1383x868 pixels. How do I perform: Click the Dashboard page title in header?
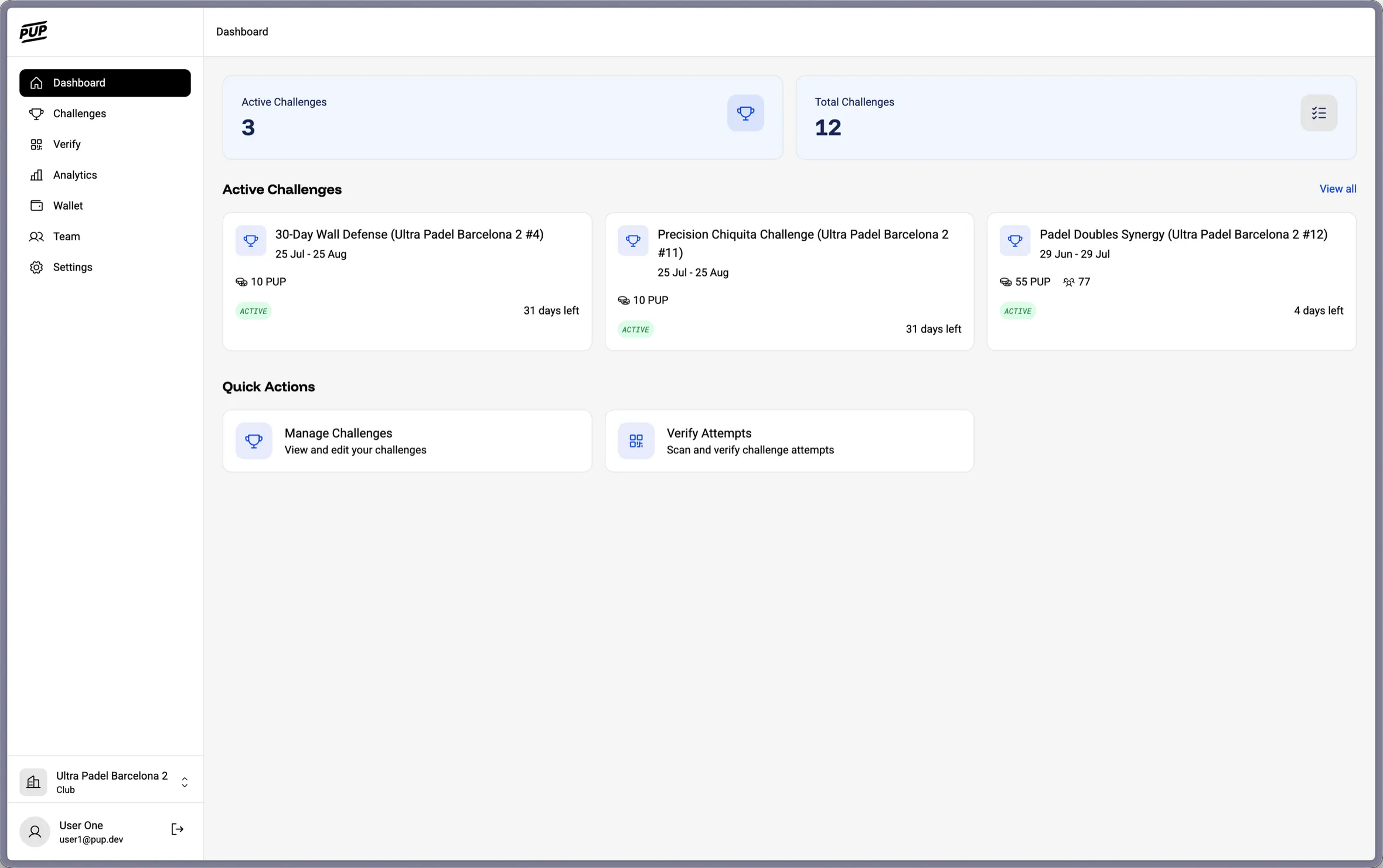pyautogui.click(x=242, y=32)
